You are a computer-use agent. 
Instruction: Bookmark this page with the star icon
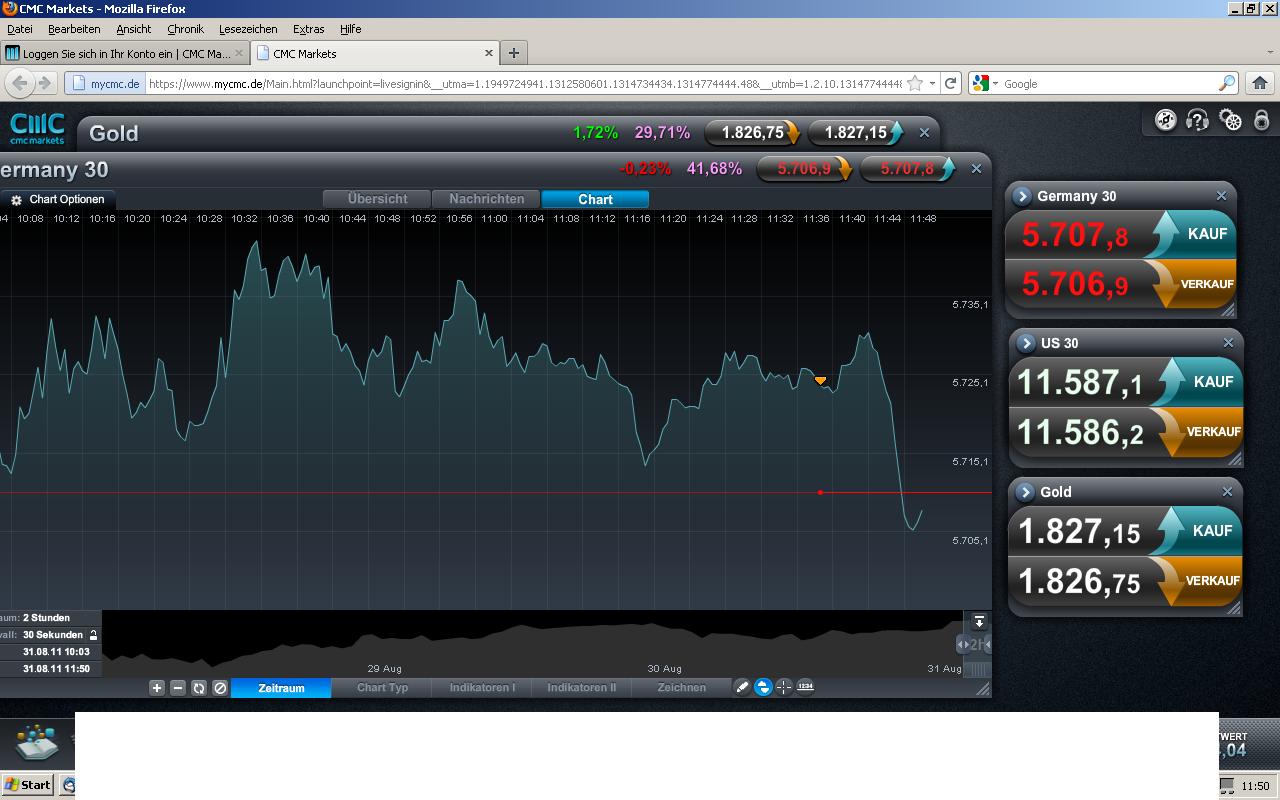coord(914,83)
